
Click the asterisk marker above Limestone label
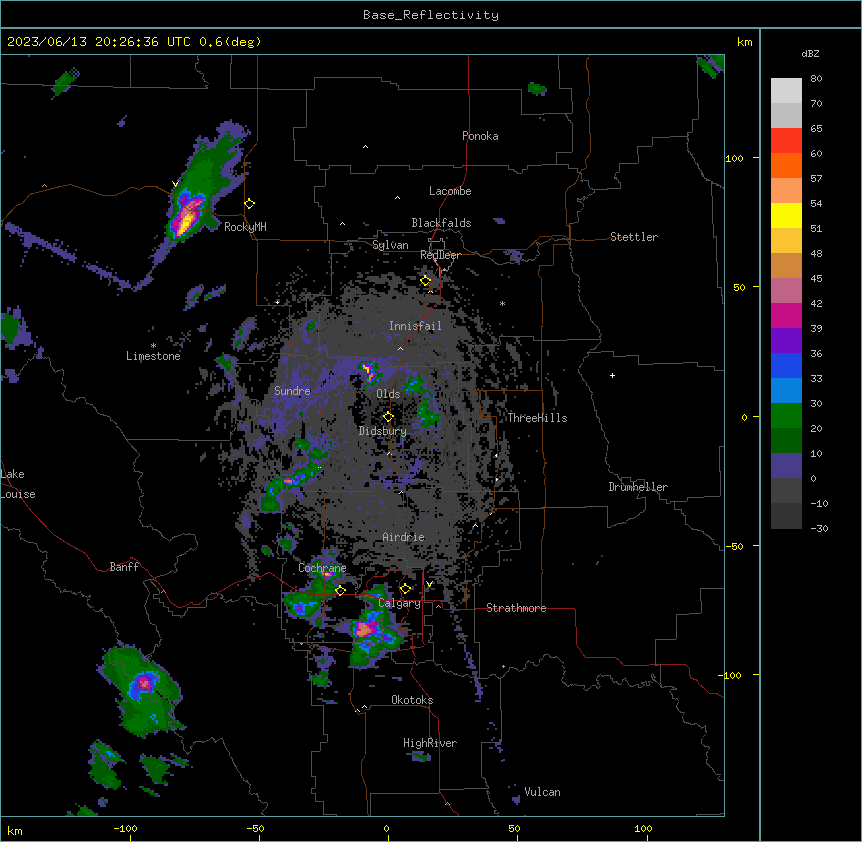[x=153, y=346]
